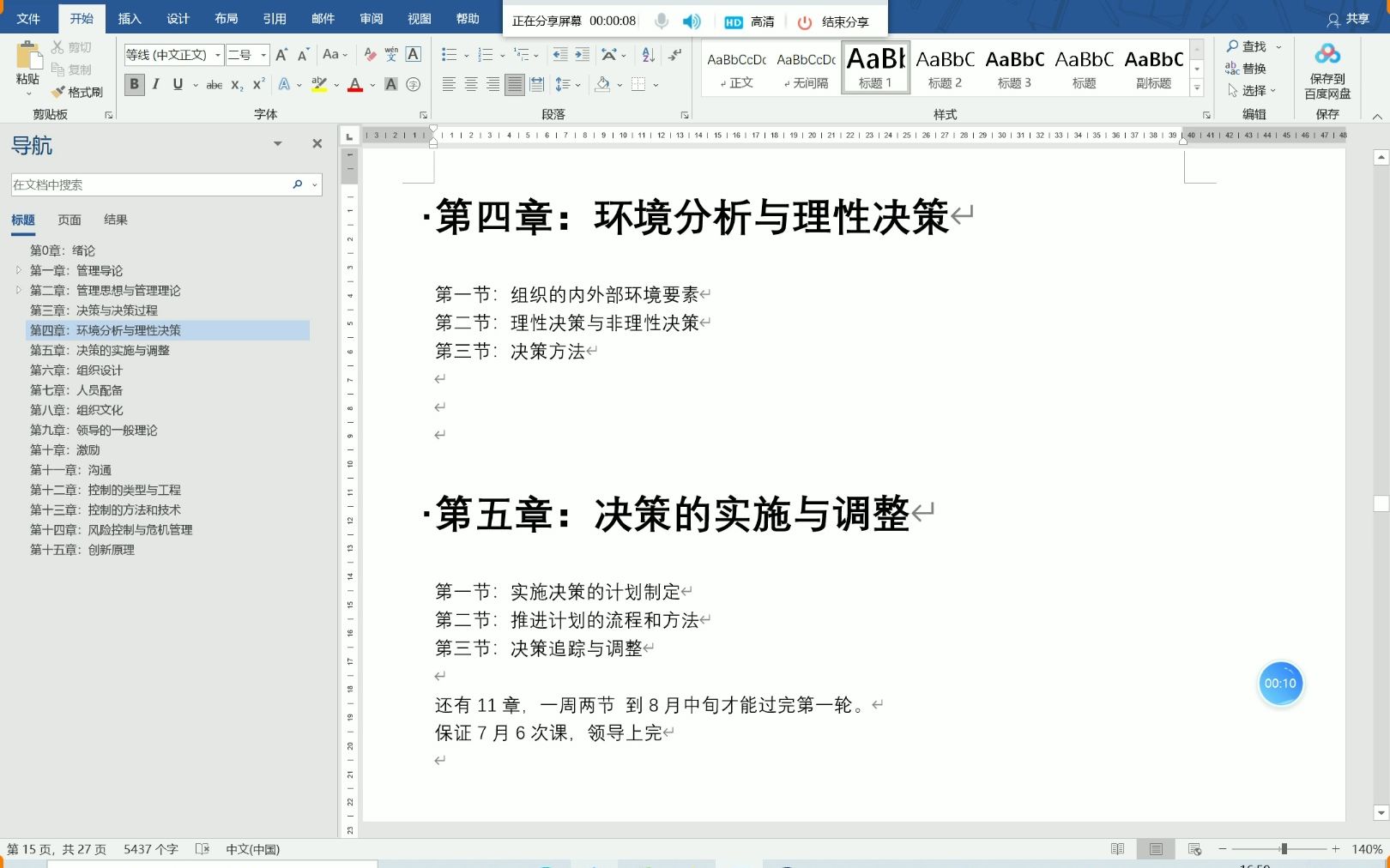
Task: Decrease paragraph indent
Action: 560,55
